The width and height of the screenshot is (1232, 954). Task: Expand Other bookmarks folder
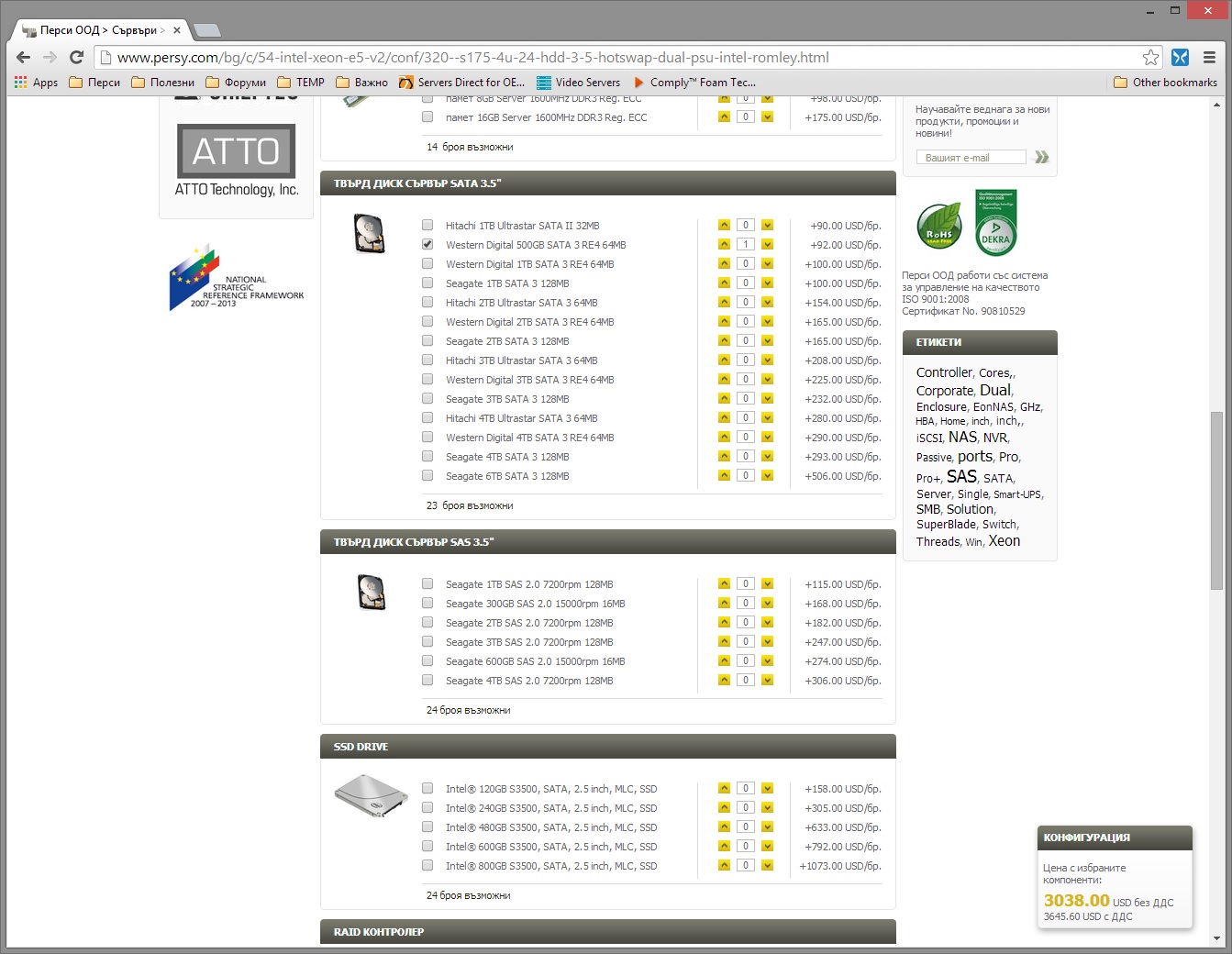(x=1165, y=83)
